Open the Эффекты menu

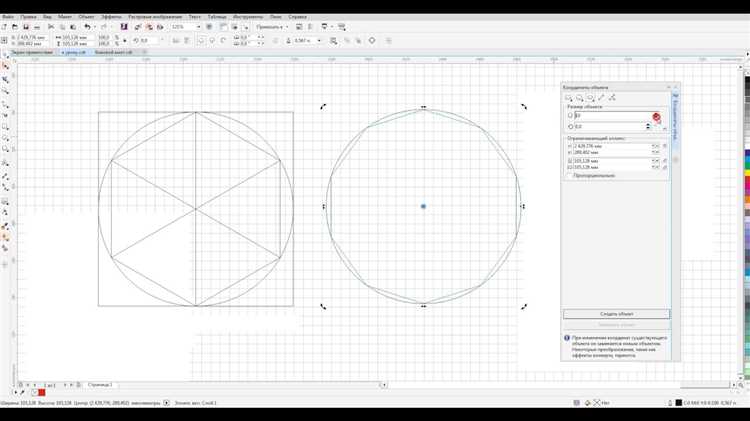[x=111, y=17]
